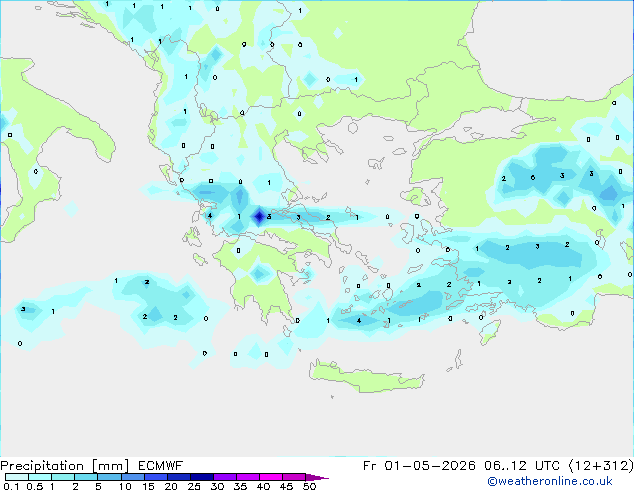Pick the legend swatch between 10 and 15

[x=132, y=477]
